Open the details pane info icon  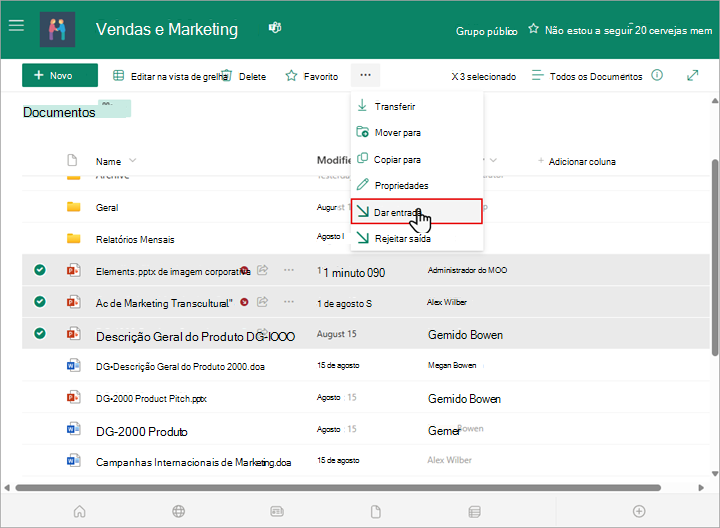[657, 75]
